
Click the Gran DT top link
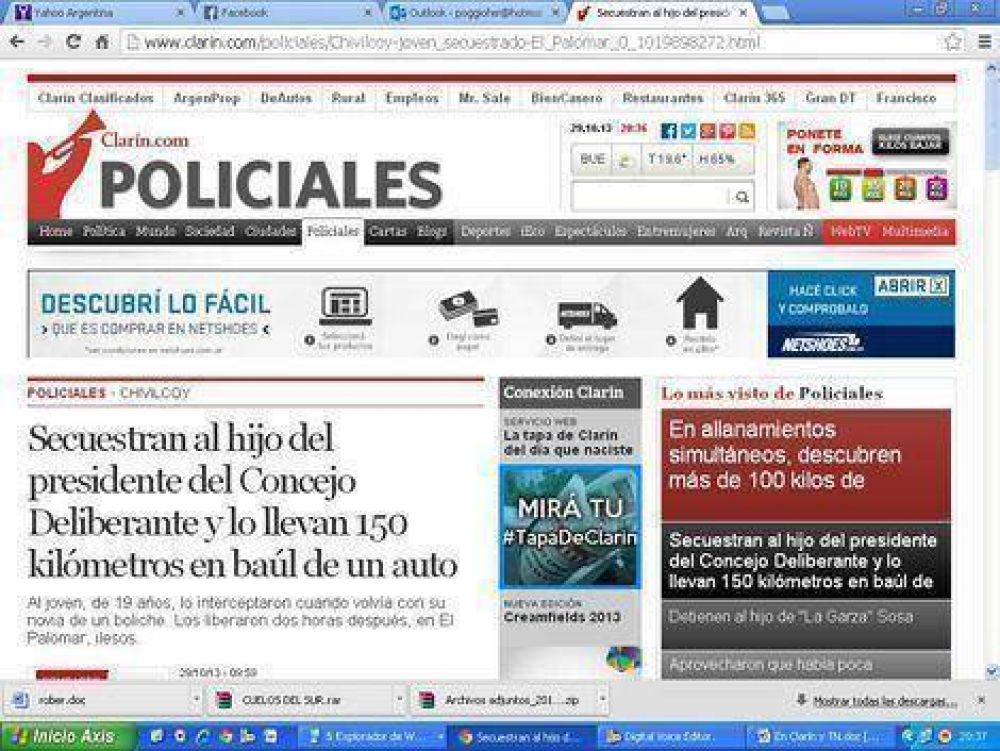tap(830, 98)
